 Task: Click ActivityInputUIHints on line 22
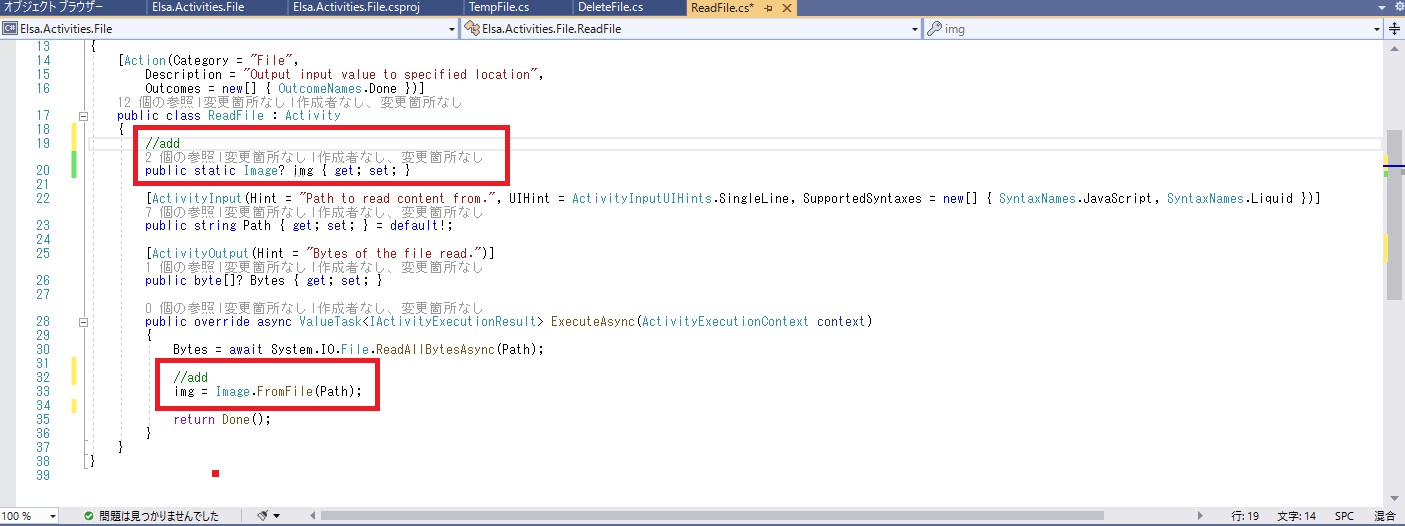point(638,198)
